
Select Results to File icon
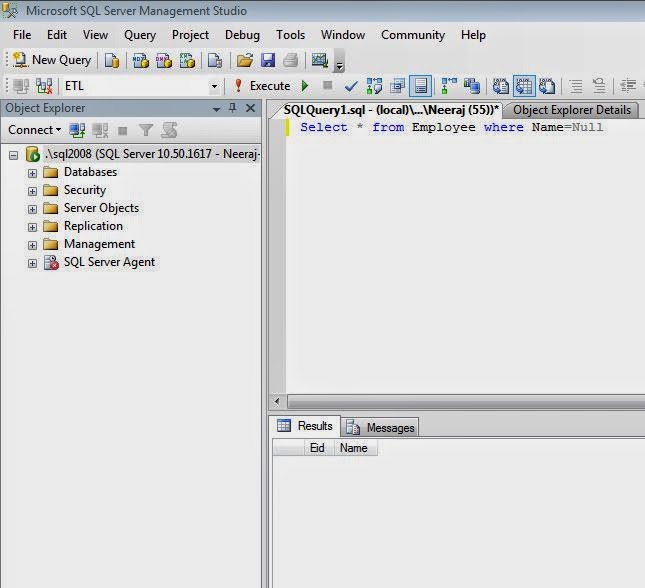(547, 86)
